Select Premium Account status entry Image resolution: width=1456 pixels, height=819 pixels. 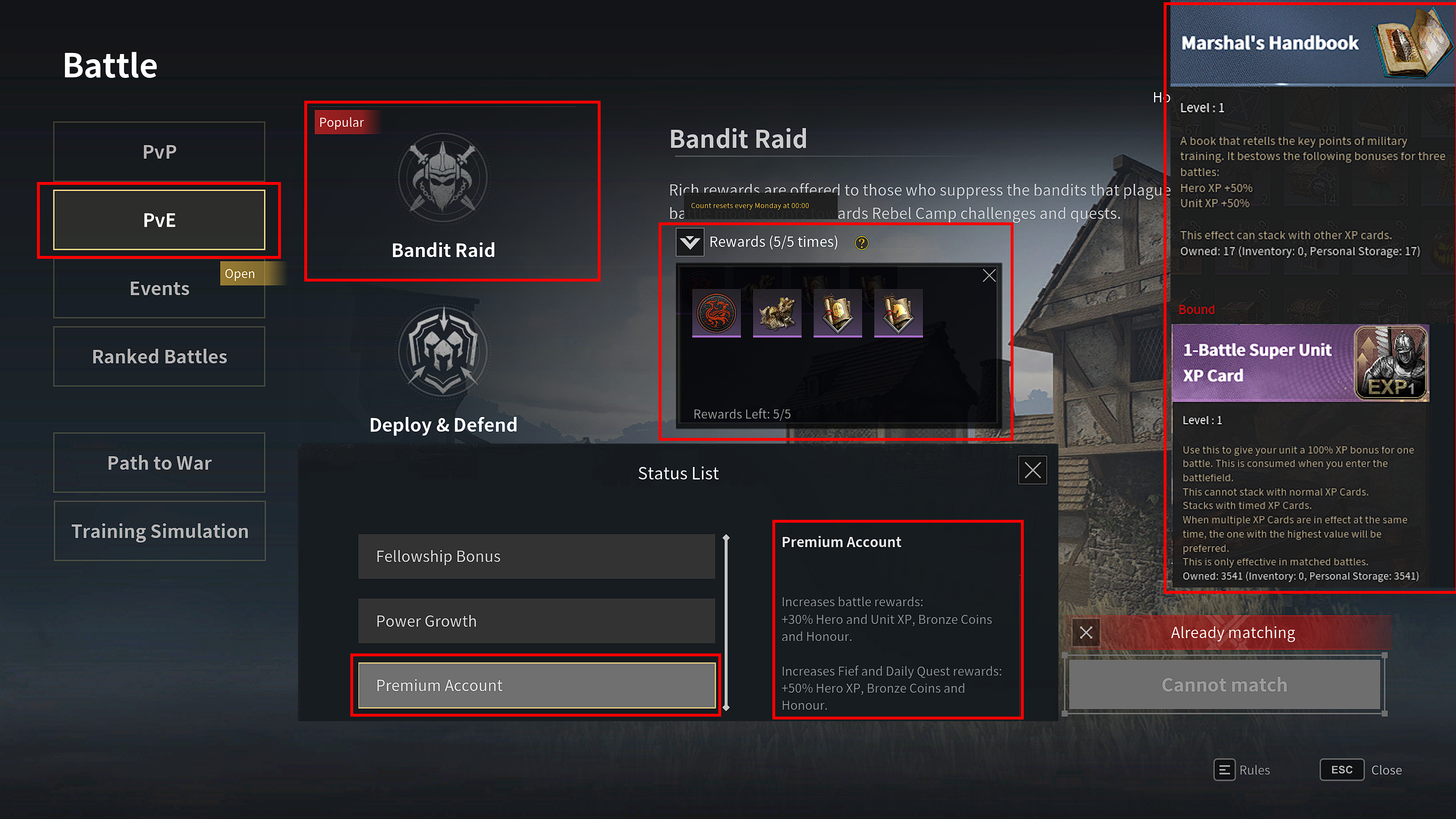click(x=536, y=685)
